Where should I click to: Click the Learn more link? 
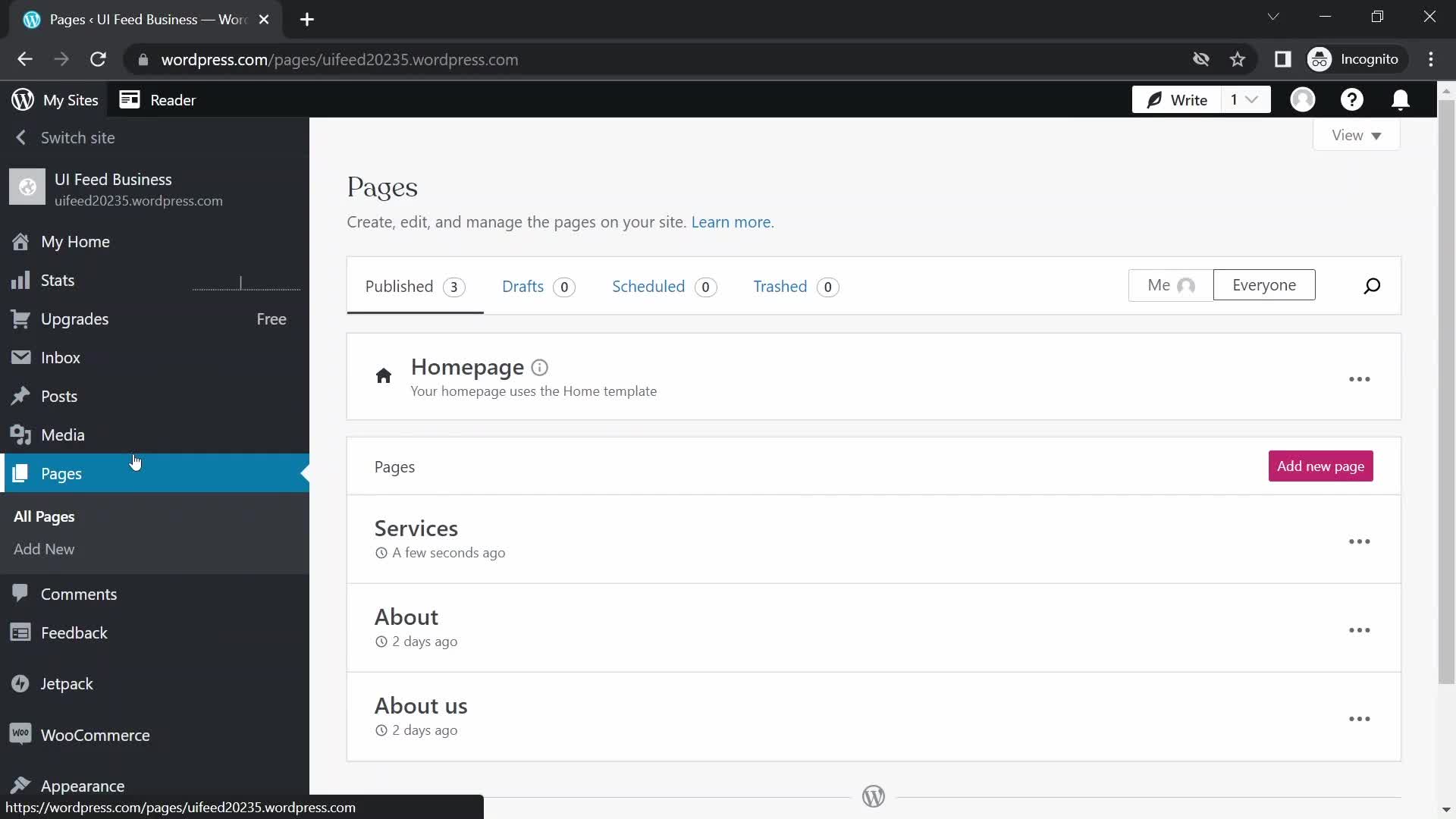pyautogui.click(x=730, y=222)
